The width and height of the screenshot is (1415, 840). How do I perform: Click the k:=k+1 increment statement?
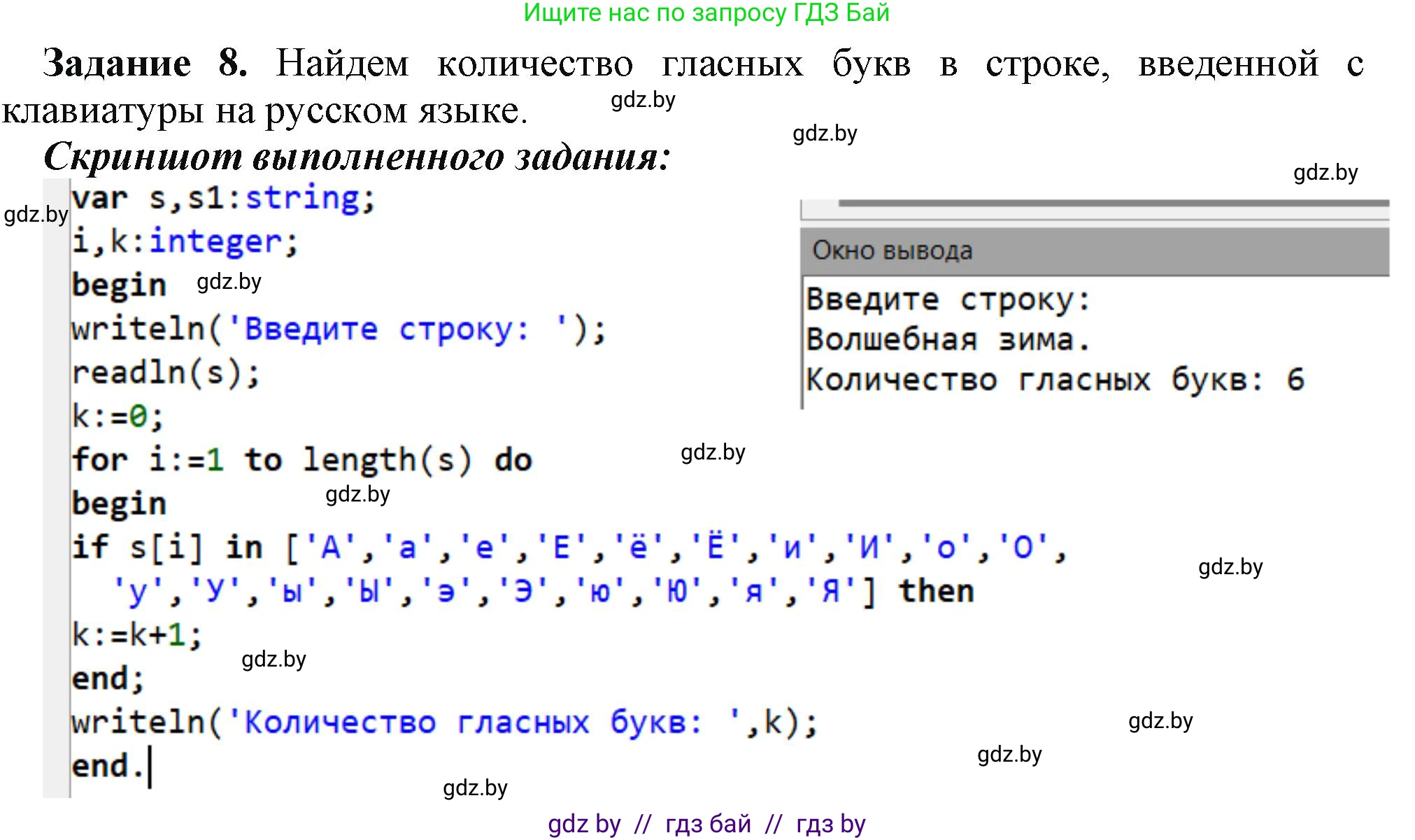pyautogui.click(x=136, y=635)
